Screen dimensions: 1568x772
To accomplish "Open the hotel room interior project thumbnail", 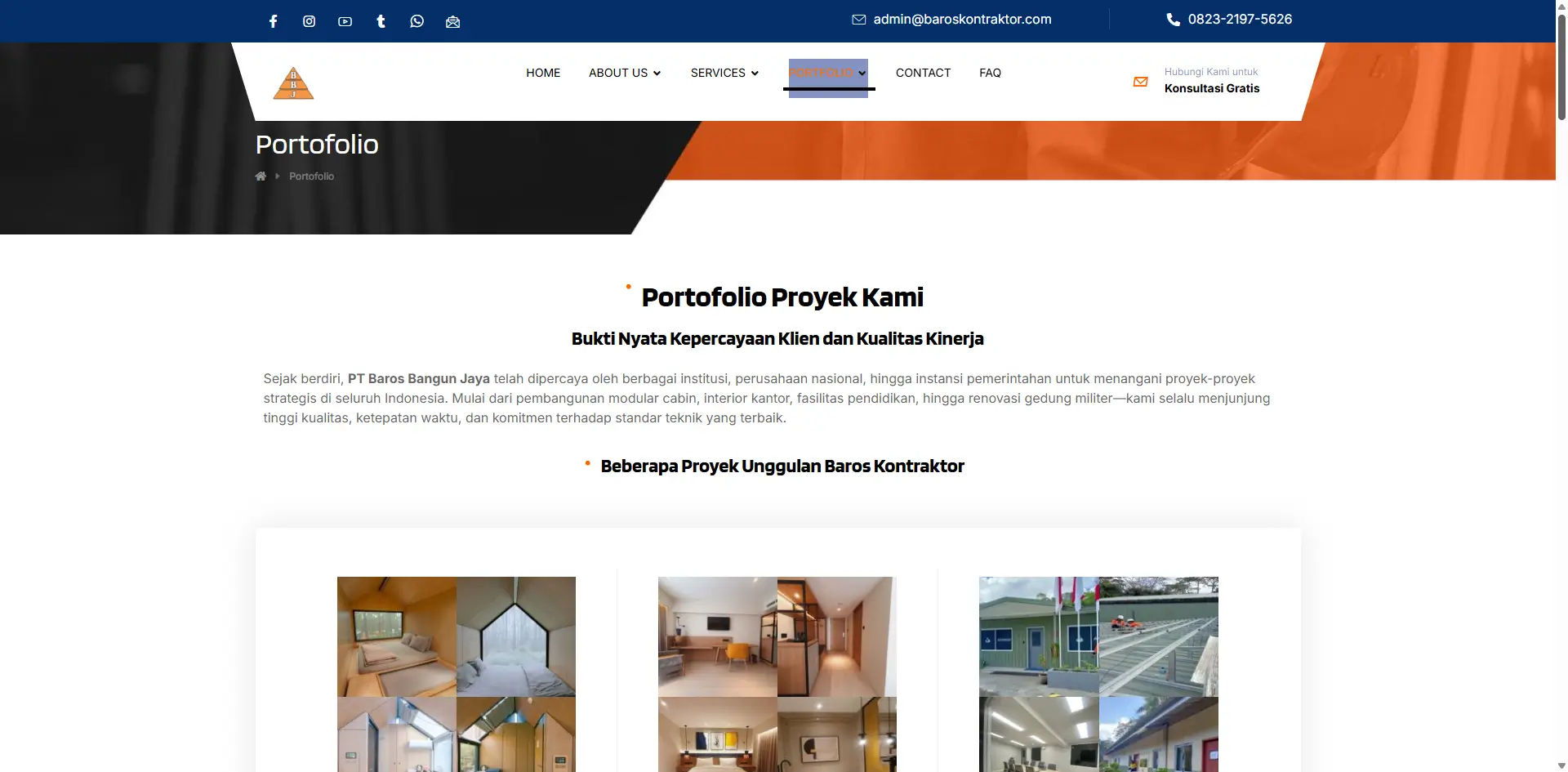I will click(777, 674).
